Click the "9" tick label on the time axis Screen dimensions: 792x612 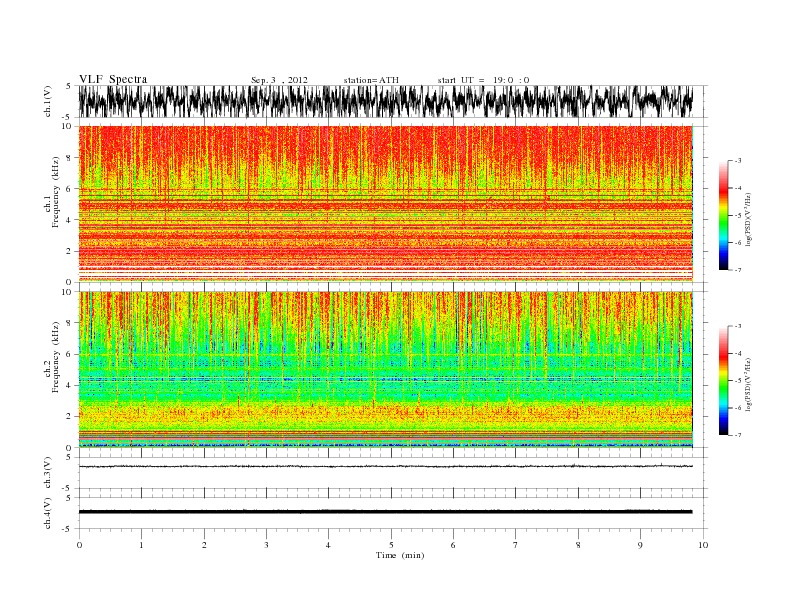[x=640, y=545]
